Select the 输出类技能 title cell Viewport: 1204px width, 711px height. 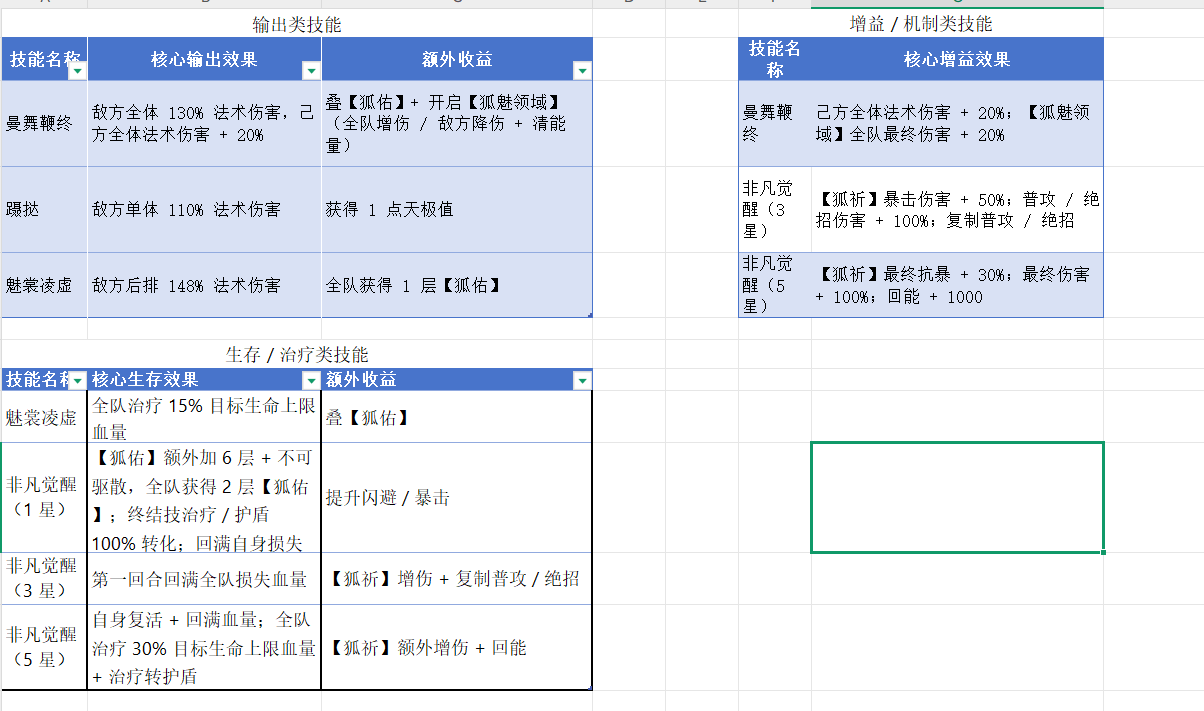297,24
